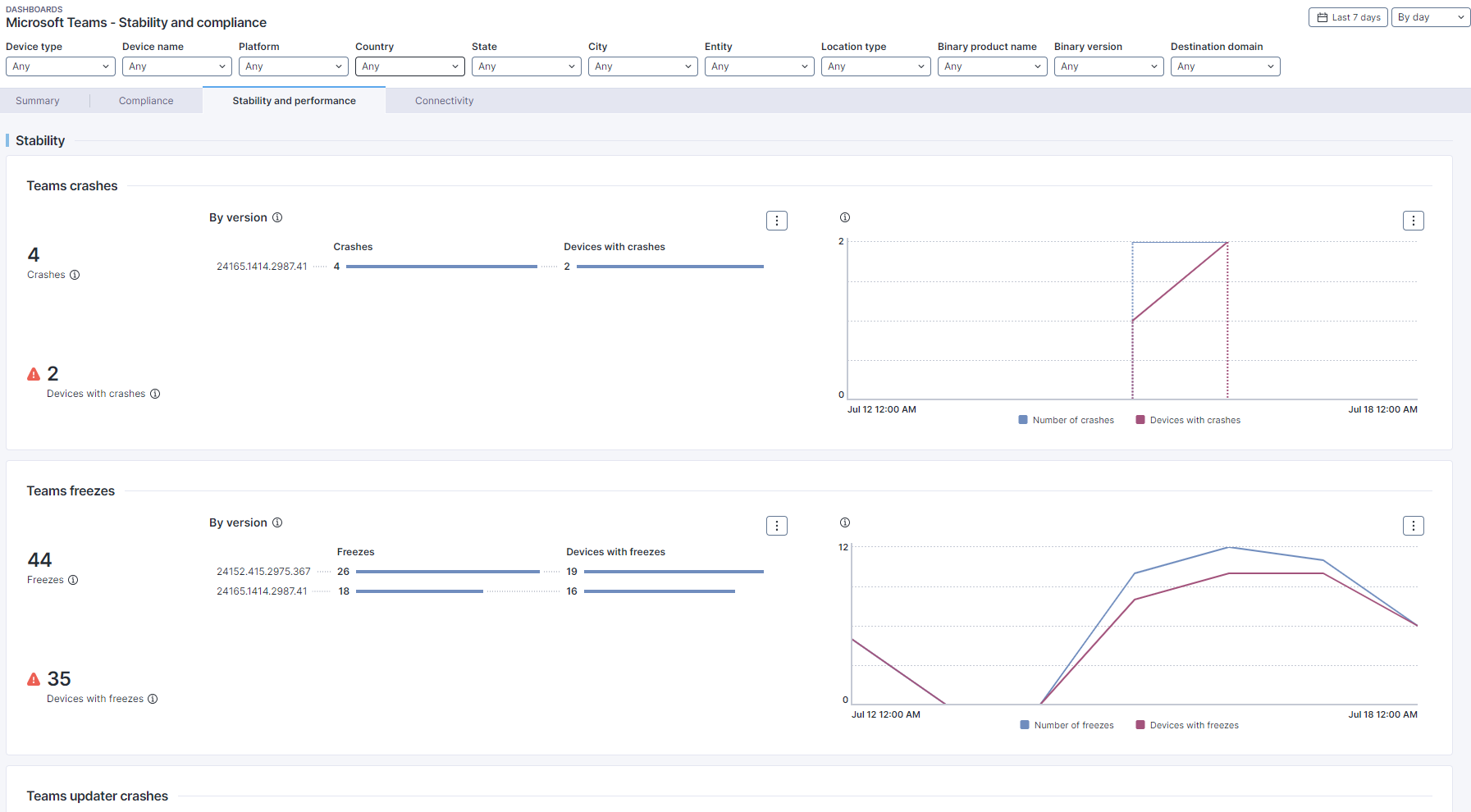Click version 24152.415.2975.367 in freezes list
Viewport: 1471px width, 812px height.
[263, 572]
